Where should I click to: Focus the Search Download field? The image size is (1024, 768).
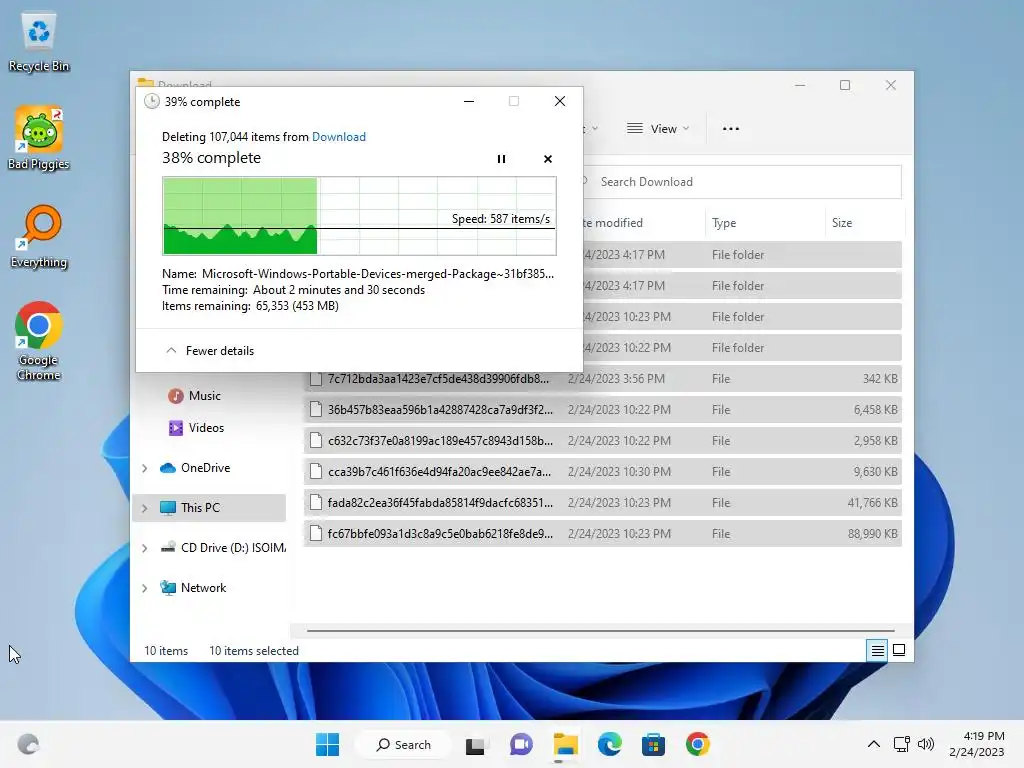pos(741,182)
